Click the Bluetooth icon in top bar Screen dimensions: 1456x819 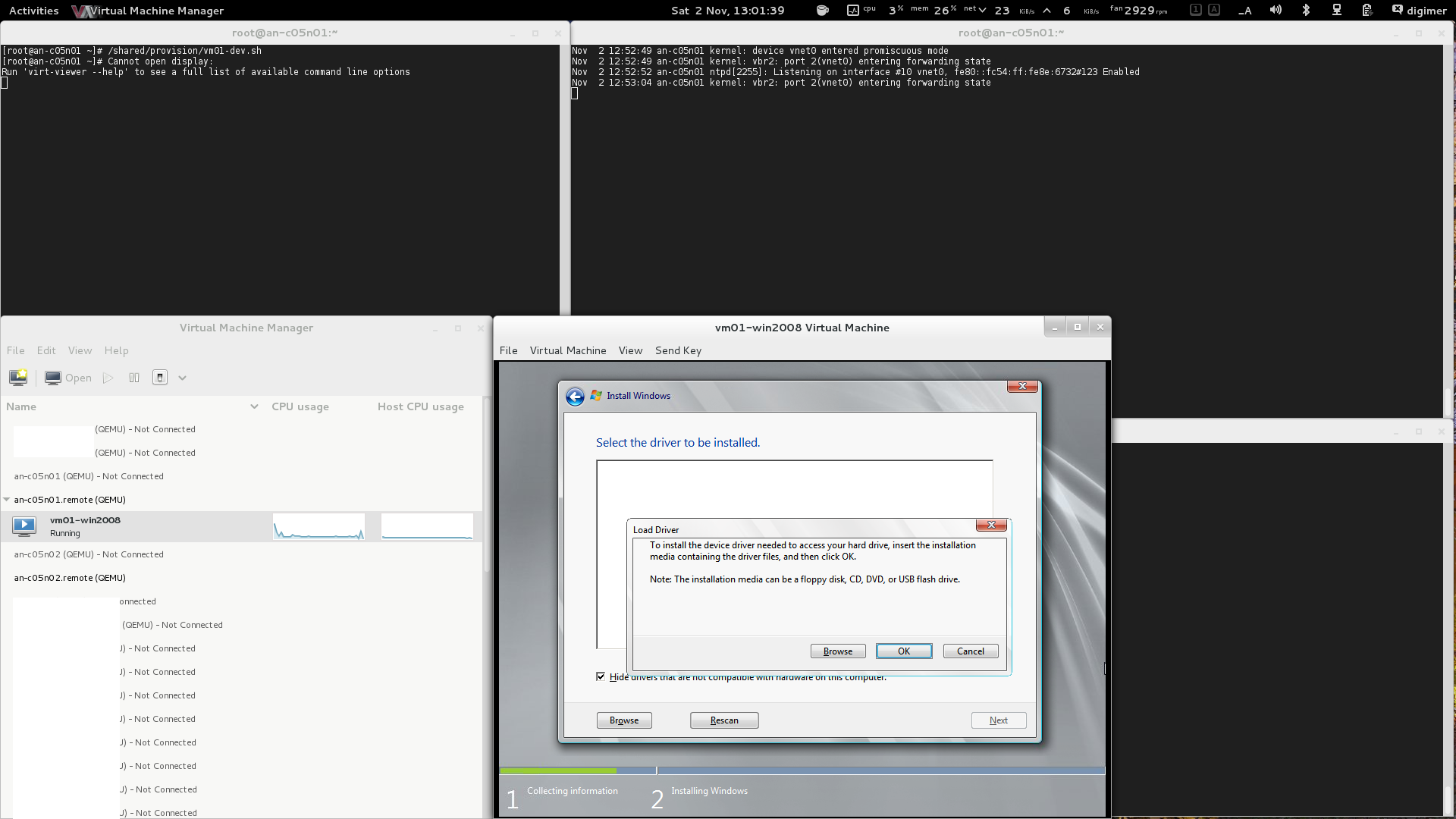1306,11
